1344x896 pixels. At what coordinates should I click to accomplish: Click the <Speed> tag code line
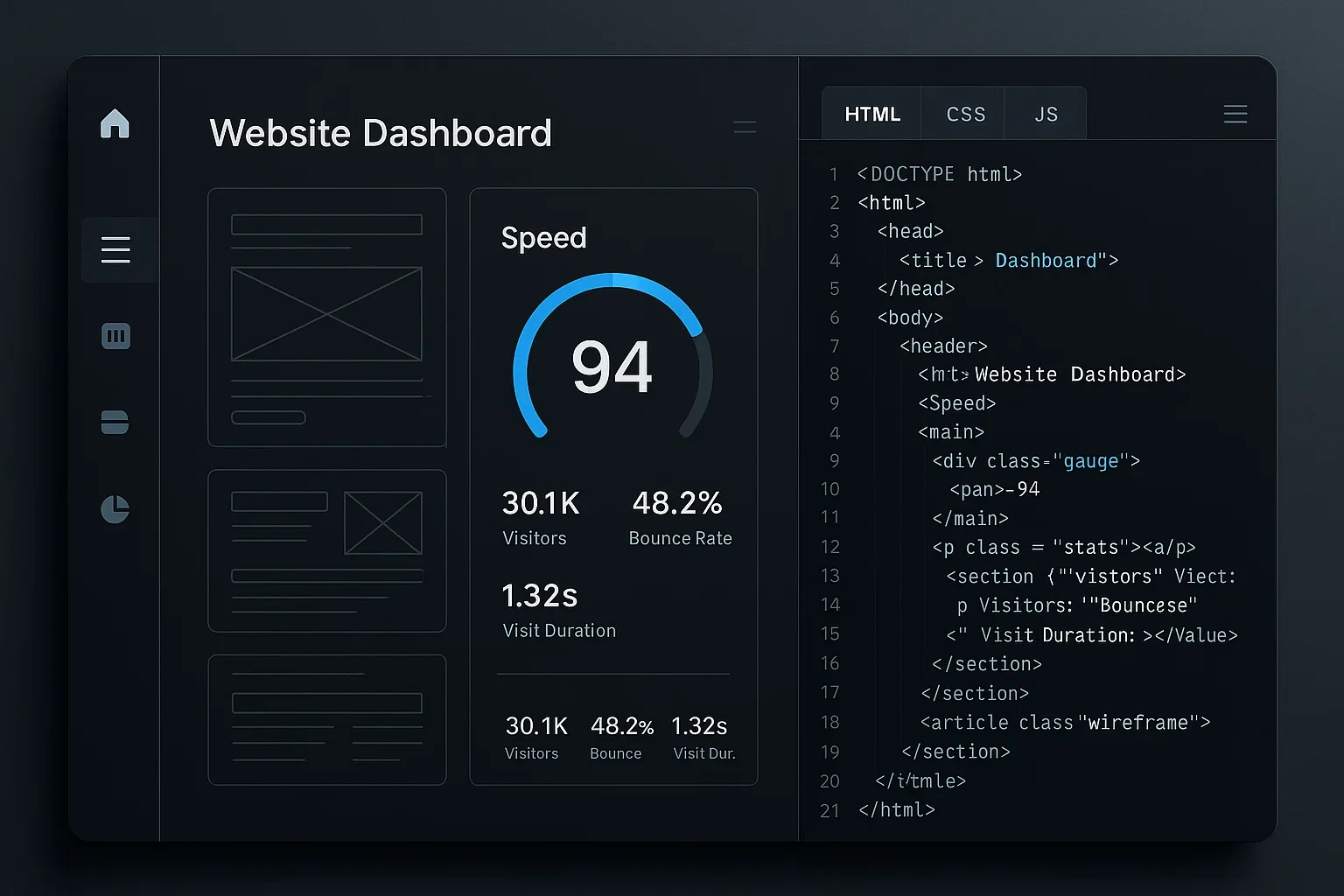coord(957,403)
